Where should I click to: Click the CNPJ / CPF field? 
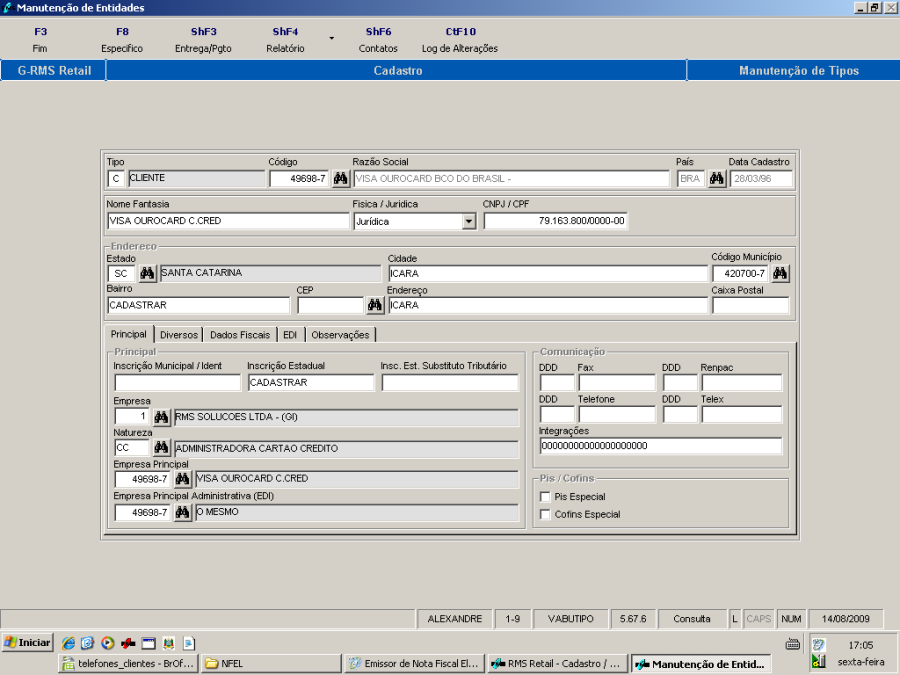[x=556, y=221]
